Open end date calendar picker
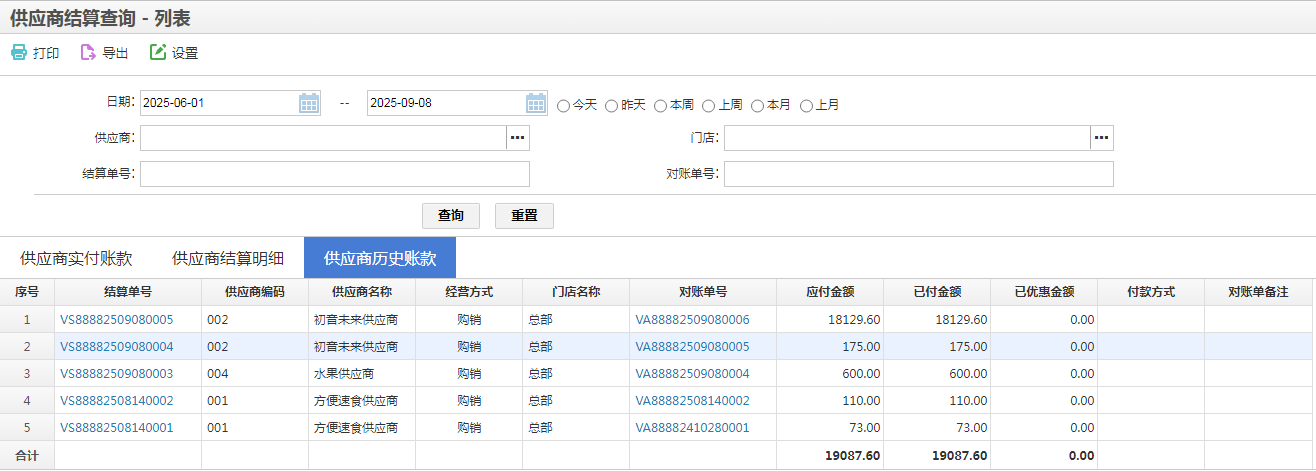 click(x=537, y=103)
